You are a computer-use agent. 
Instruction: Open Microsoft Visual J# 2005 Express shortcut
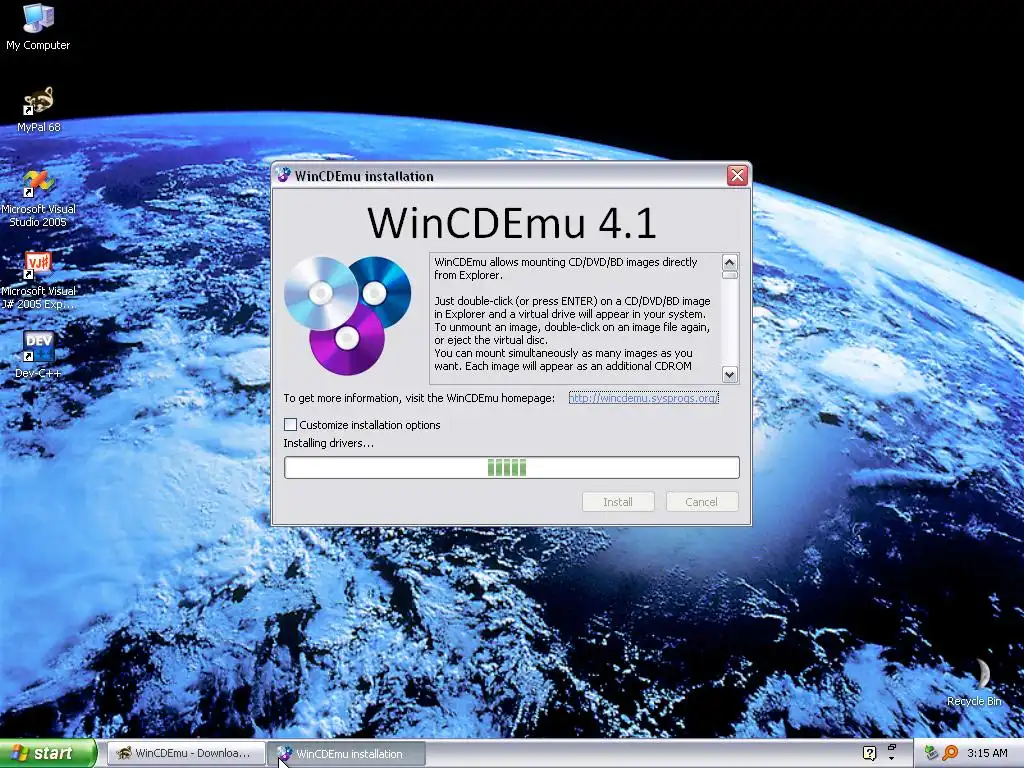(x=39, y=280)
